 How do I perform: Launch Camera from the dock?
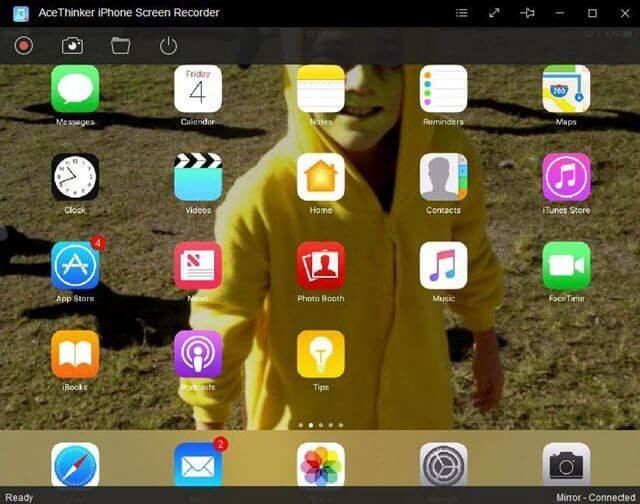click(566, 464)
